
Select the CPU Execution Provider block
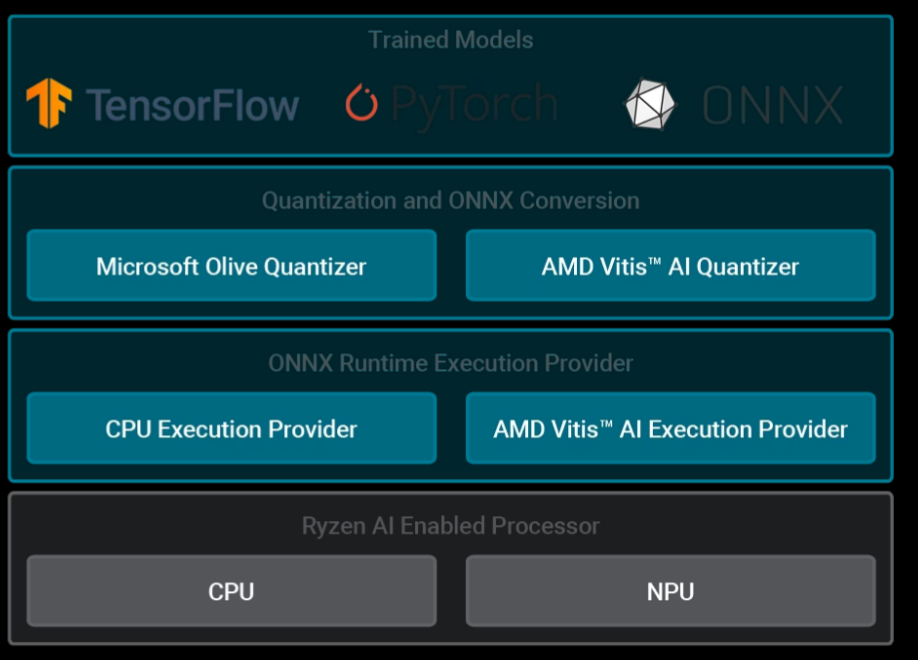[232, 428]
